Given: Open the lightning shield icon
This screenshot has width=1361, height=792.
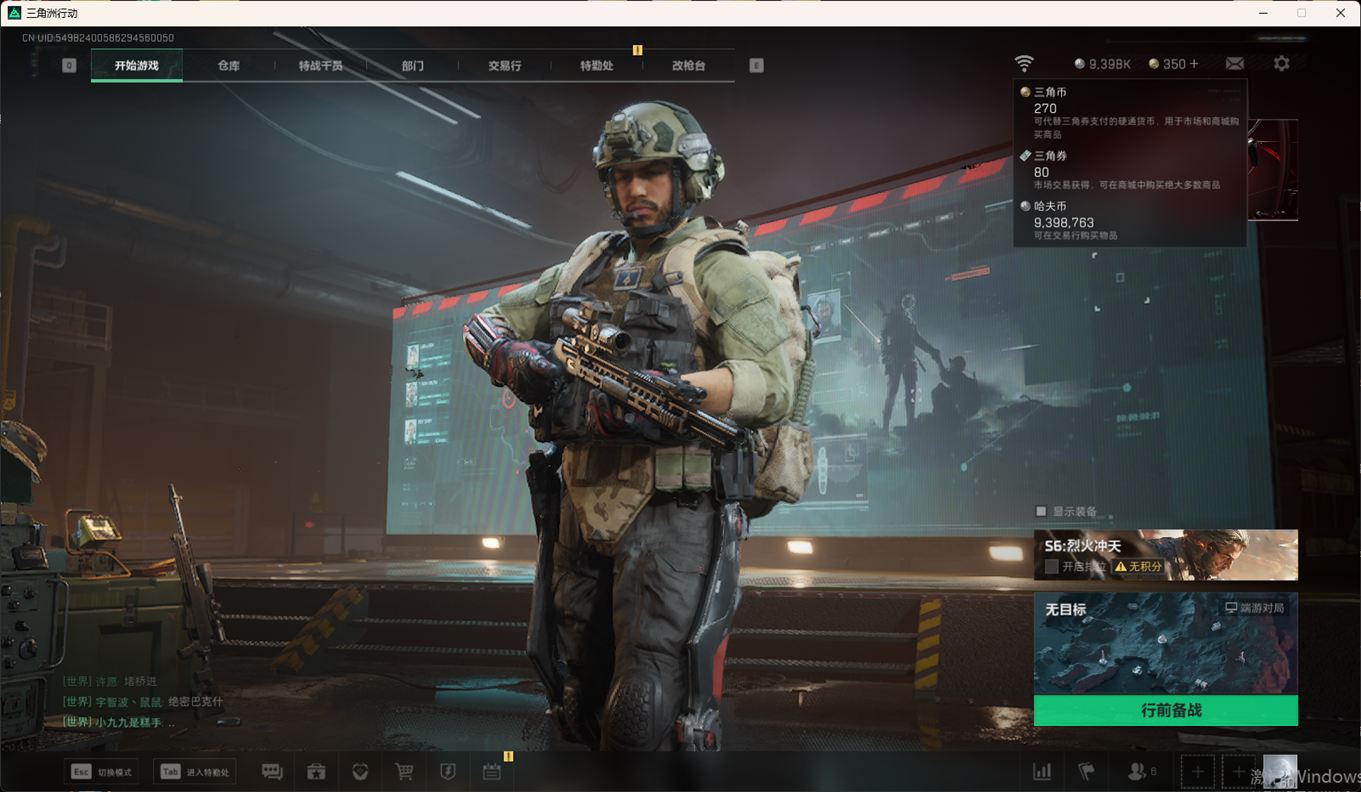Looking at the screenshot, I should pos(448,771).
